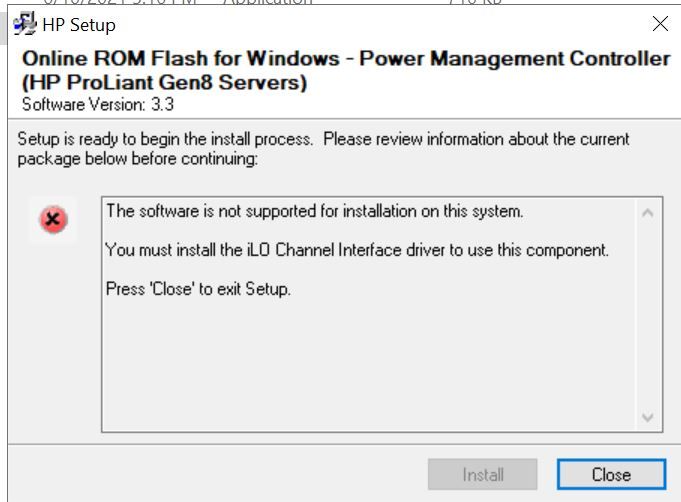Click the "Press 'Close' to exit Setup" line
681x502 pixels.
point(198,289)
